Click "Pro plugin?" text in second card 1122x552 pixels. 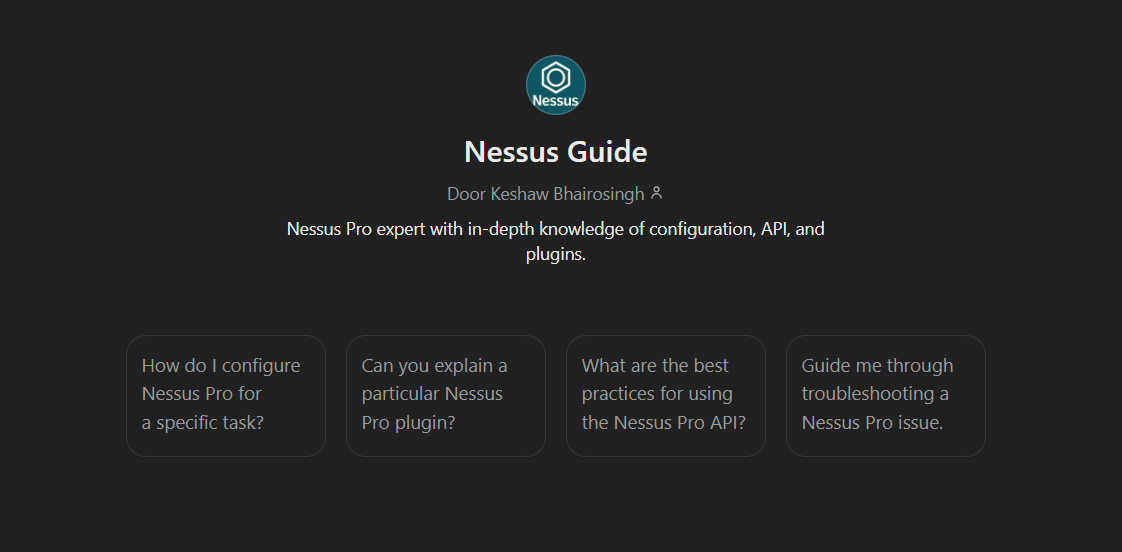tap(408, 422)
